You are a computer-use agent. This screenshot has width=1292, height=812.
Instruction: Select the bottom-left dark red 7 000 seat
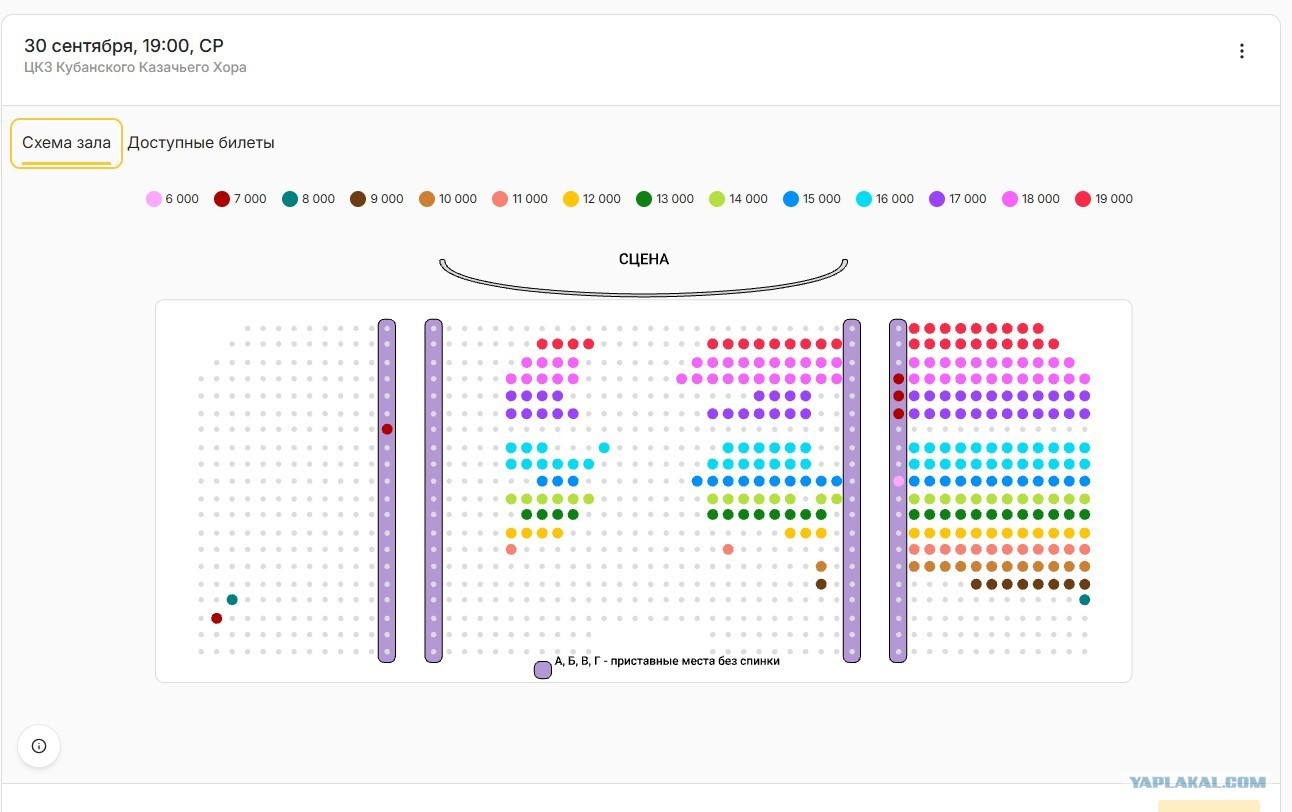click(216, 618)
